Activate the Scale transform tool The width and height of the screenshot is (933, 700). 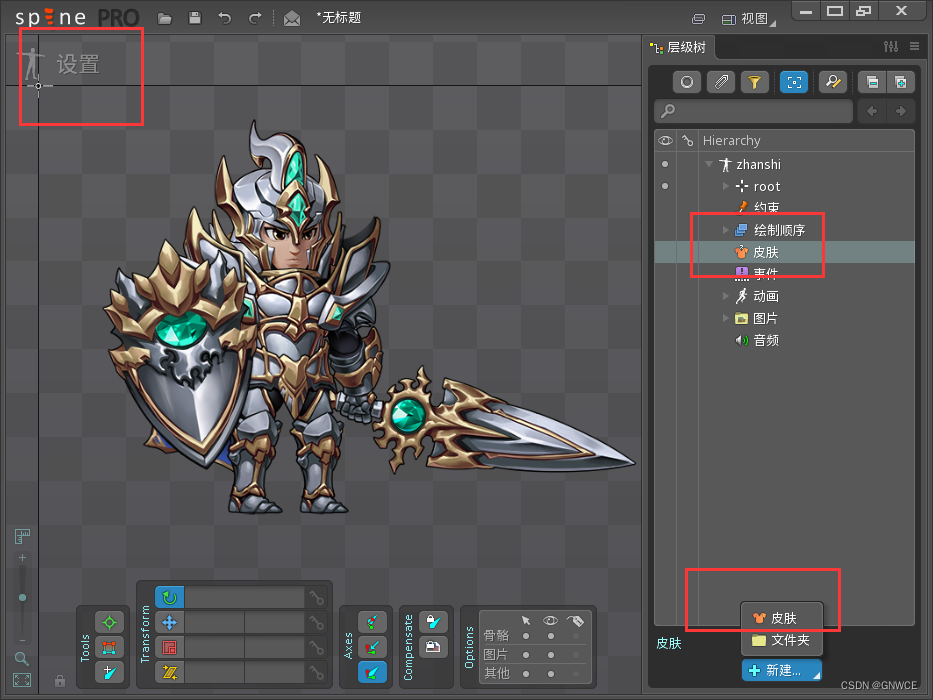click(x=170, y=648)
